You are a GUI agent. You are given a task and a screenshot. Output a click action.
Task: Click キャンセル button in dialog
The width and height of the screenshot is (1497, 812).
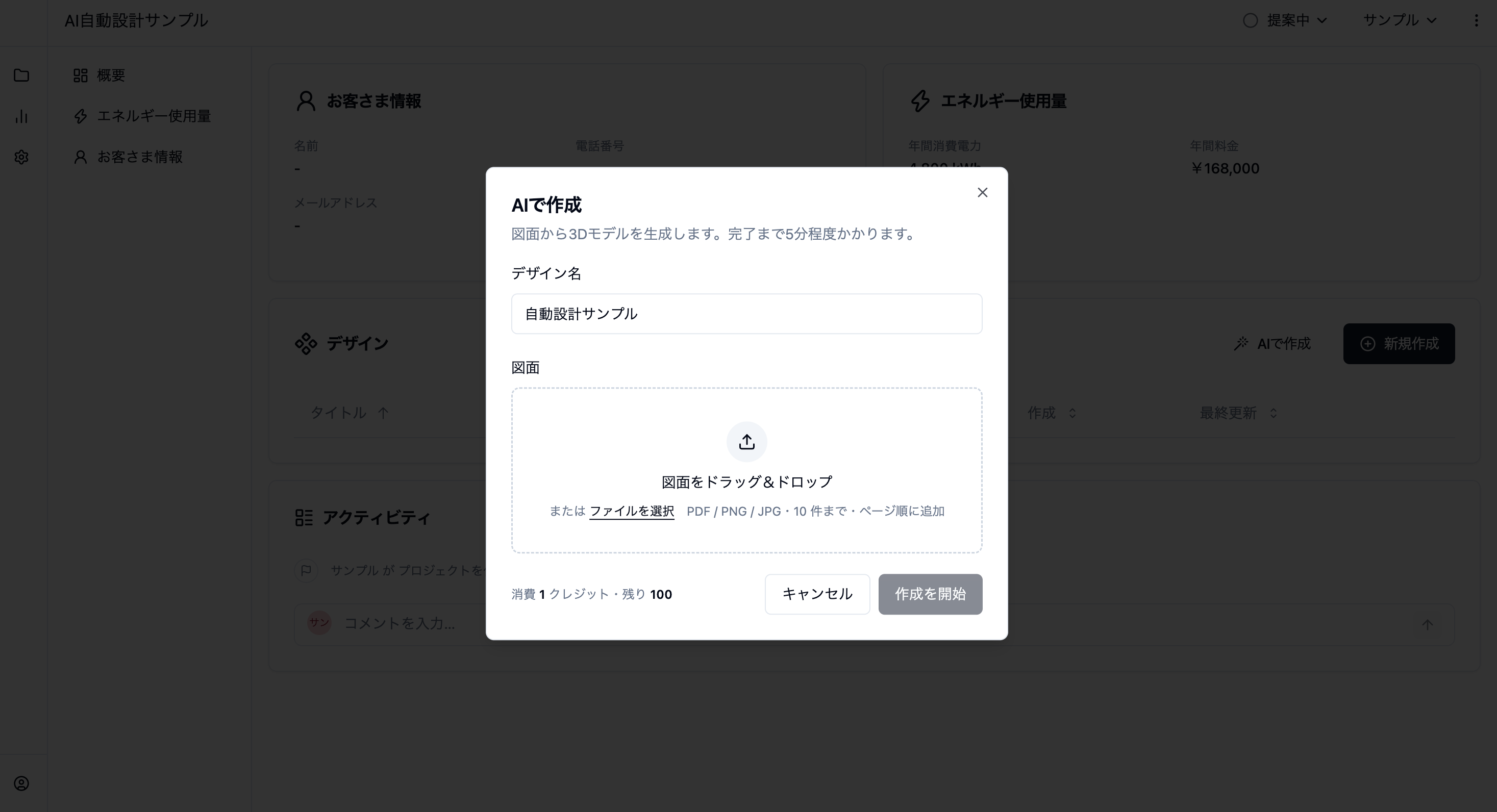[x=817, y=594]
